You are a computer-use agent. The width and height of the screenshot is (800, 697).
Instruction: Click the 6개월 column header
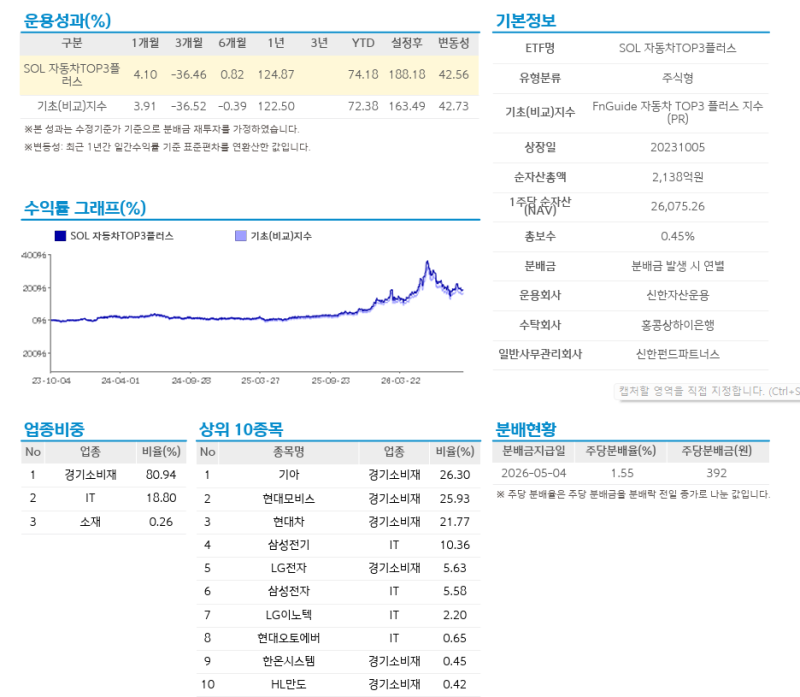232,43
